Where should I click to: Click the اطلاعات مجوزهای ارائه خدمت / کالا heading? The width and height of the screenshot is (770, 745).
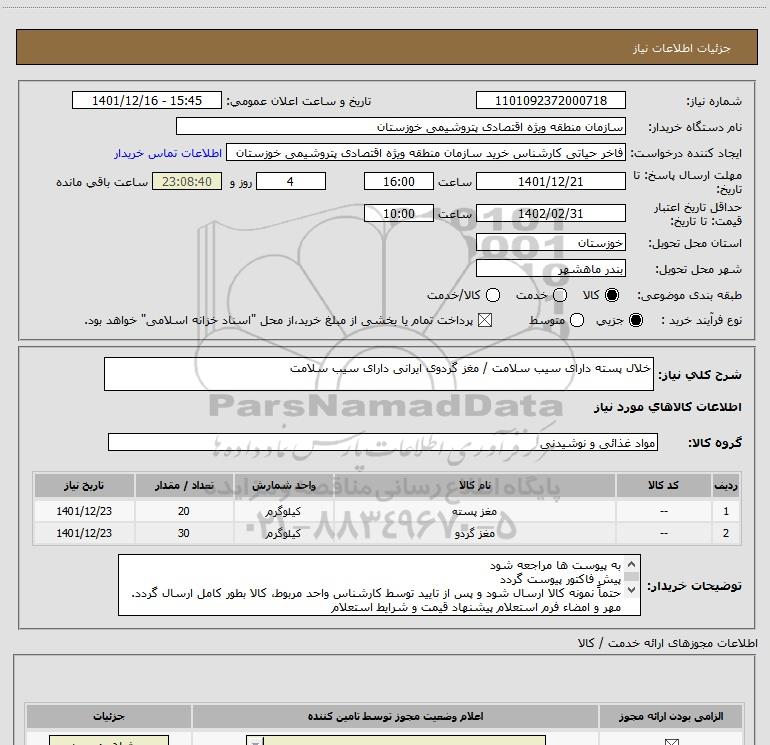(x=667, y=643)
